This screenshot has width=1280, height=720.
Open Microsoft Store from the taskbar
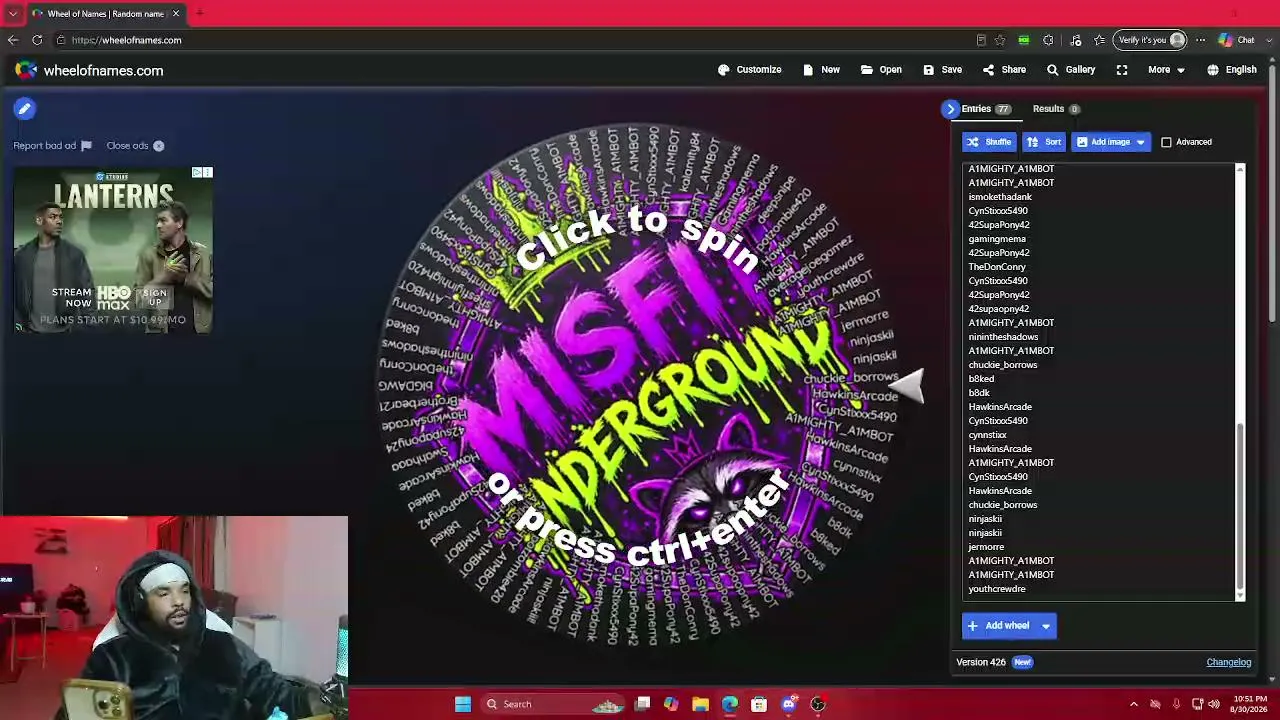tap(760, 704)
